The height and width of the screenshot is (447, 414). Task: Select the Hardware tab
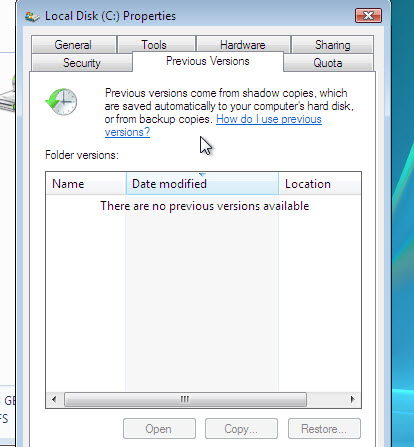(x=243, y=45)
